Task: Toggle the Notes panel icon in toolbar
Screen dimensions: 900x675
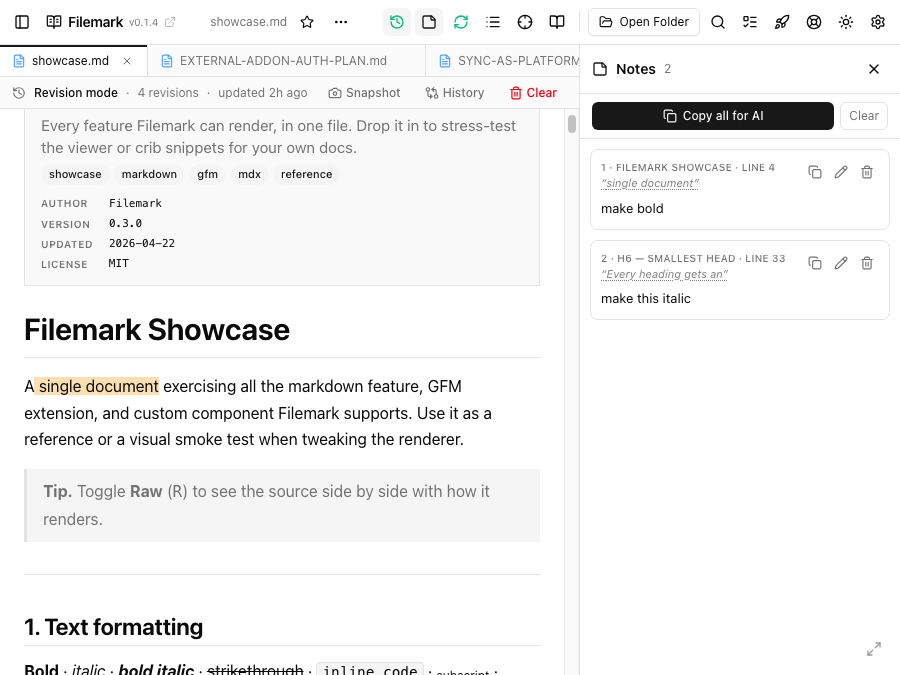Action: (x=429, y=22)
